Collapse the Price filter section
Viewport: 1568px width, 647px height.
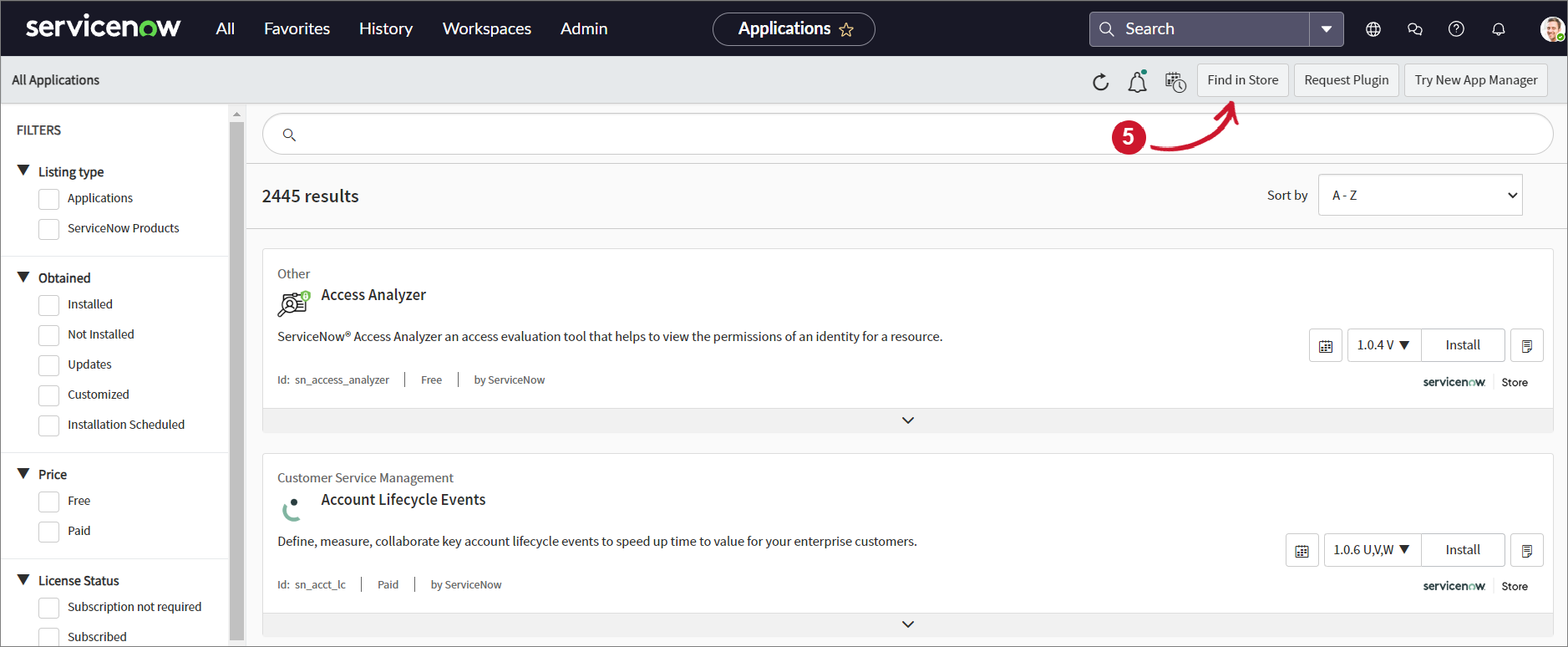pyautogui.click(x=23, y=473)
